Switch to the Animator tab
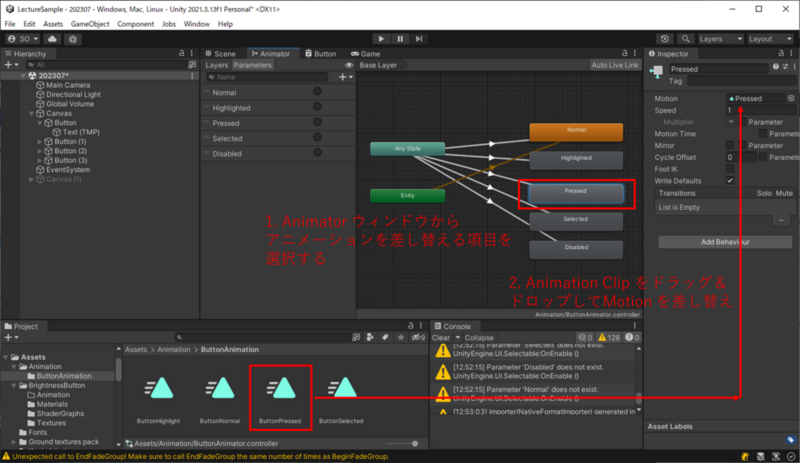 coord(270,54)
